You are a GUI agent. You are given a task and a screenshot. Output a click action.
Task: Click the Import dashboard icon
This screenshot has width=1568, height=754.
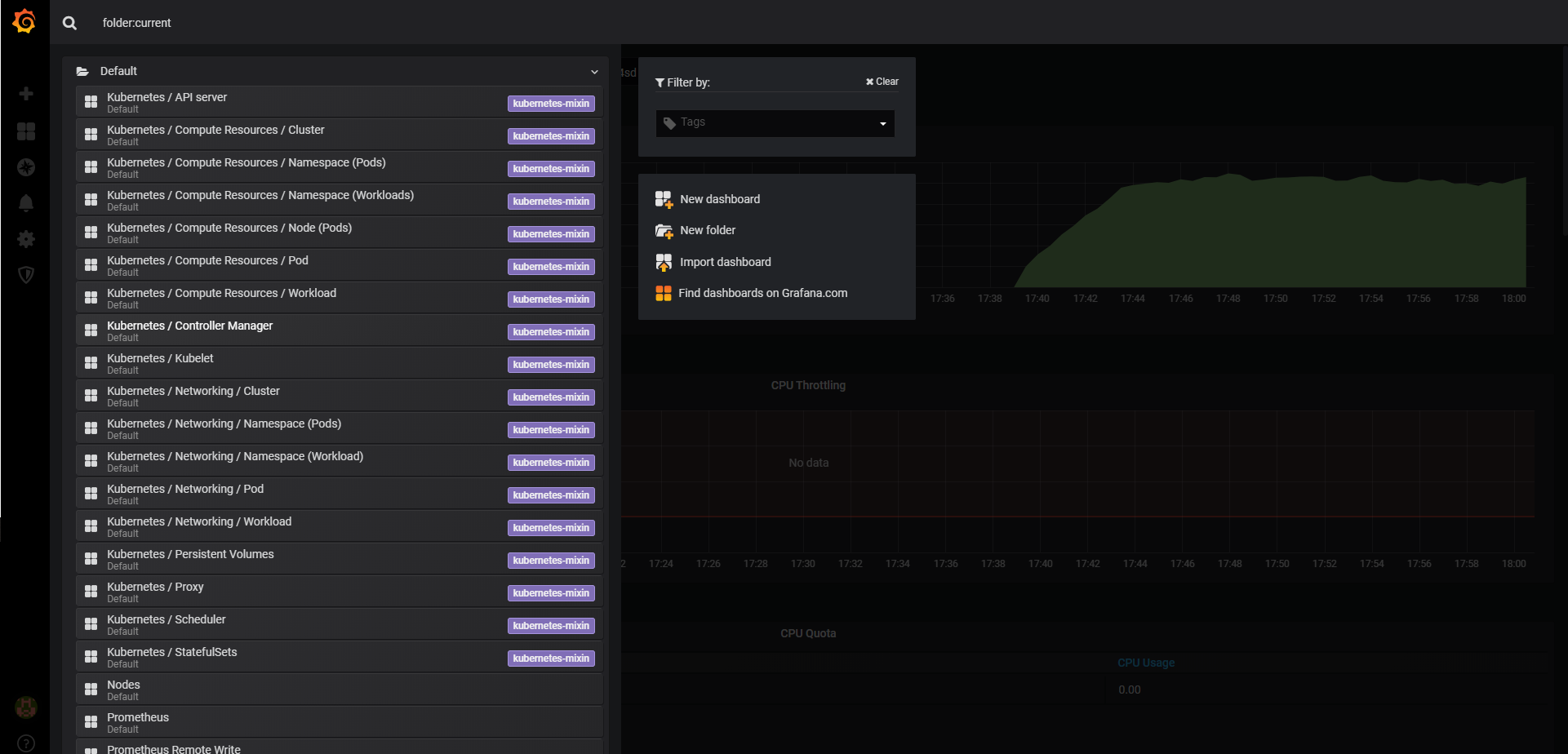664,262
